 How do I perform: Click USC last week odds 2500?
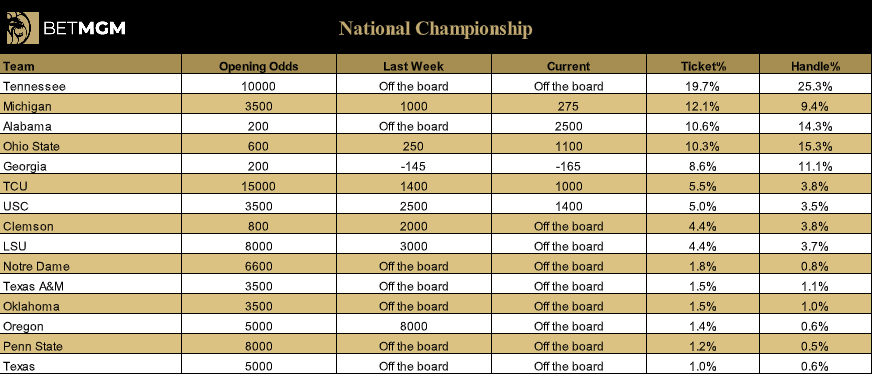(413, 206)
